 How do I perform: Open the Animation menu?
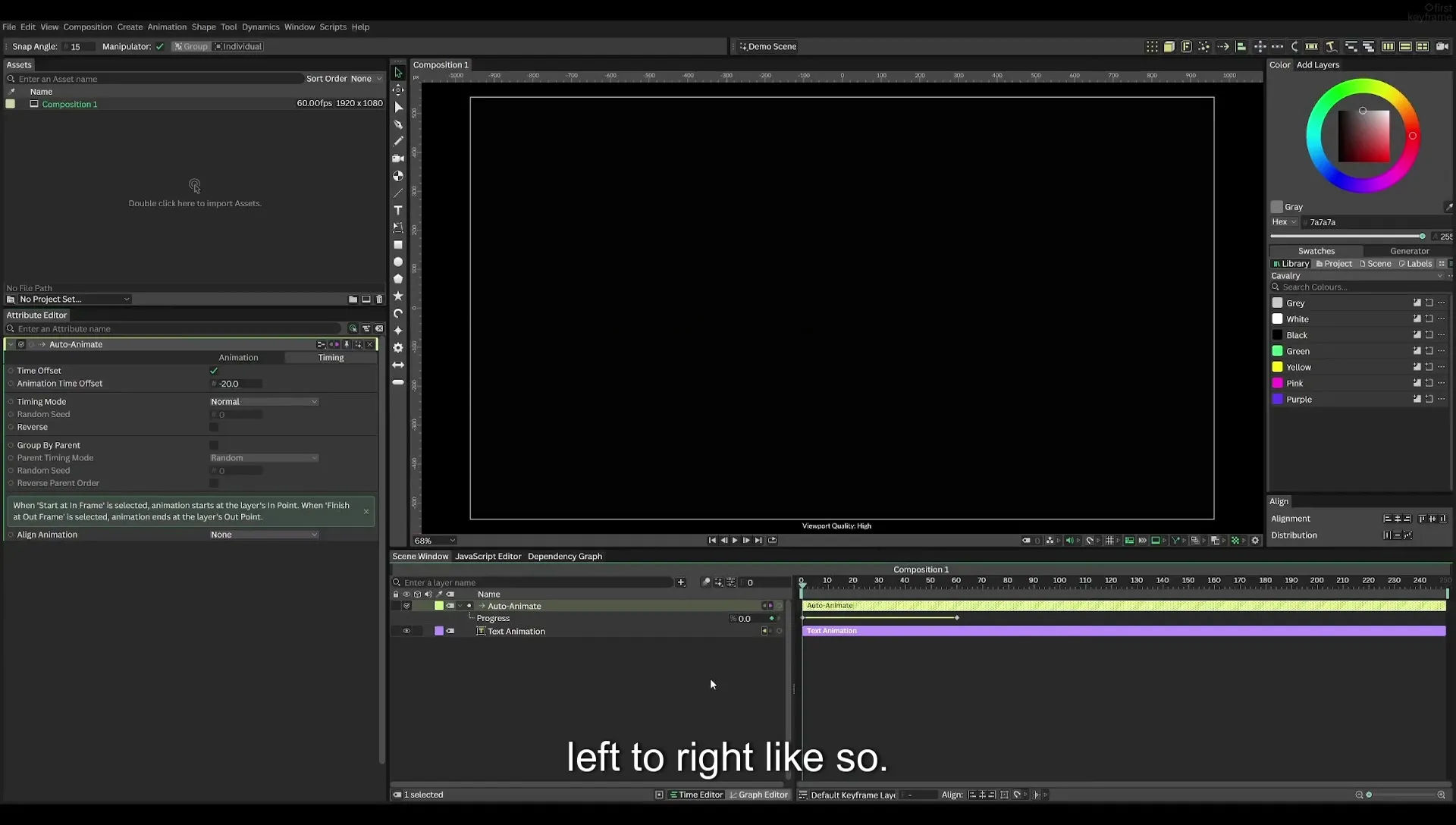click(167, 27)
